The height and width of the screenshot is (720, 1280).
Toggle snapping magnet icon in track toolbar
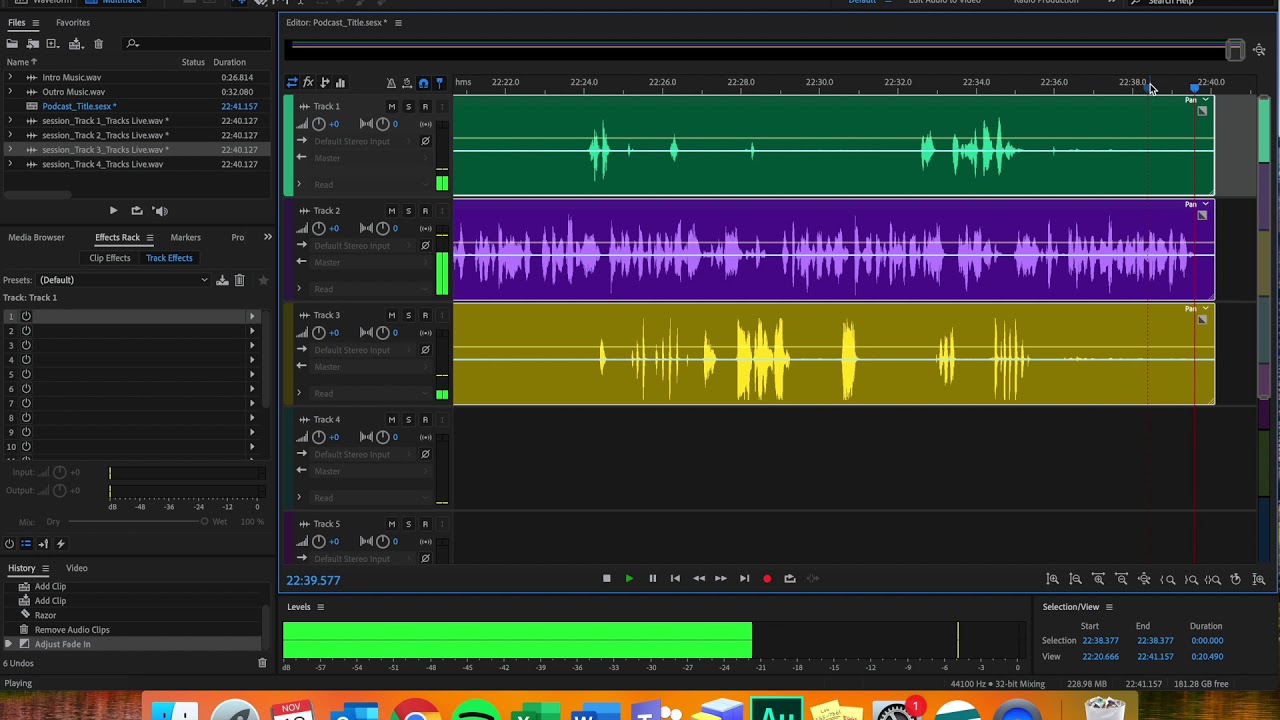[423, 83]
